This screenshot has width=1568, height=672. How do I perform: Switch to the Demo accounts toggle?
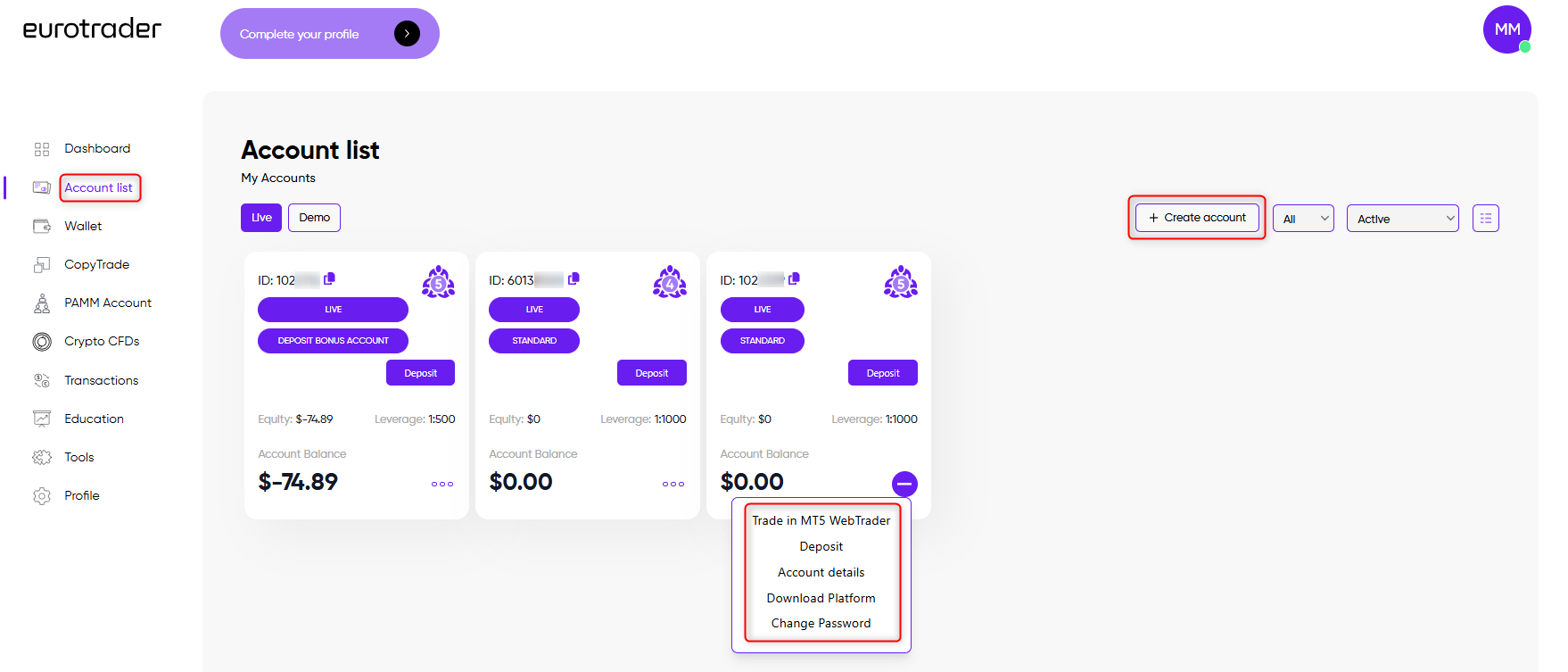point(314,218)
